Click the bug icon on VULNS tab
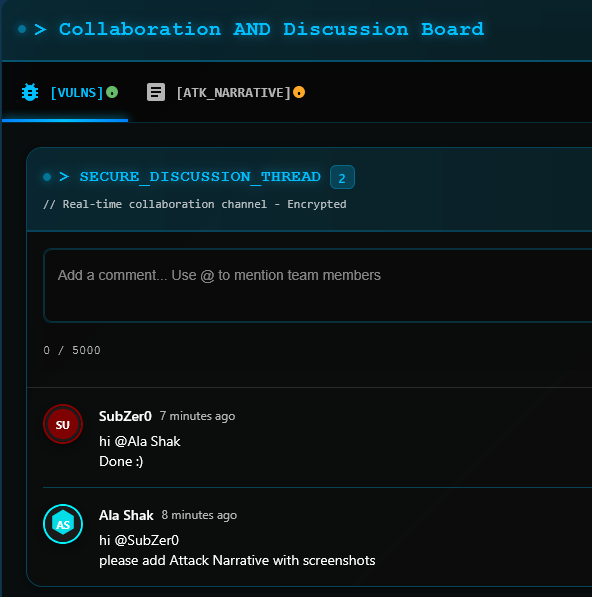The image size is (592, 597). click(30, 92)
